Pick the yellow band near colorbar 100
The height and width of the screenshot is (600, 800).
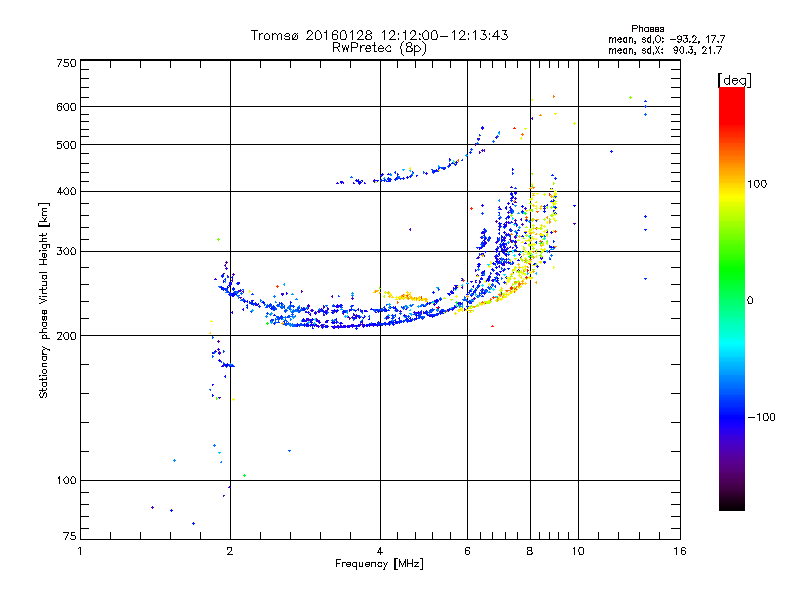click(x=732, y=194)
